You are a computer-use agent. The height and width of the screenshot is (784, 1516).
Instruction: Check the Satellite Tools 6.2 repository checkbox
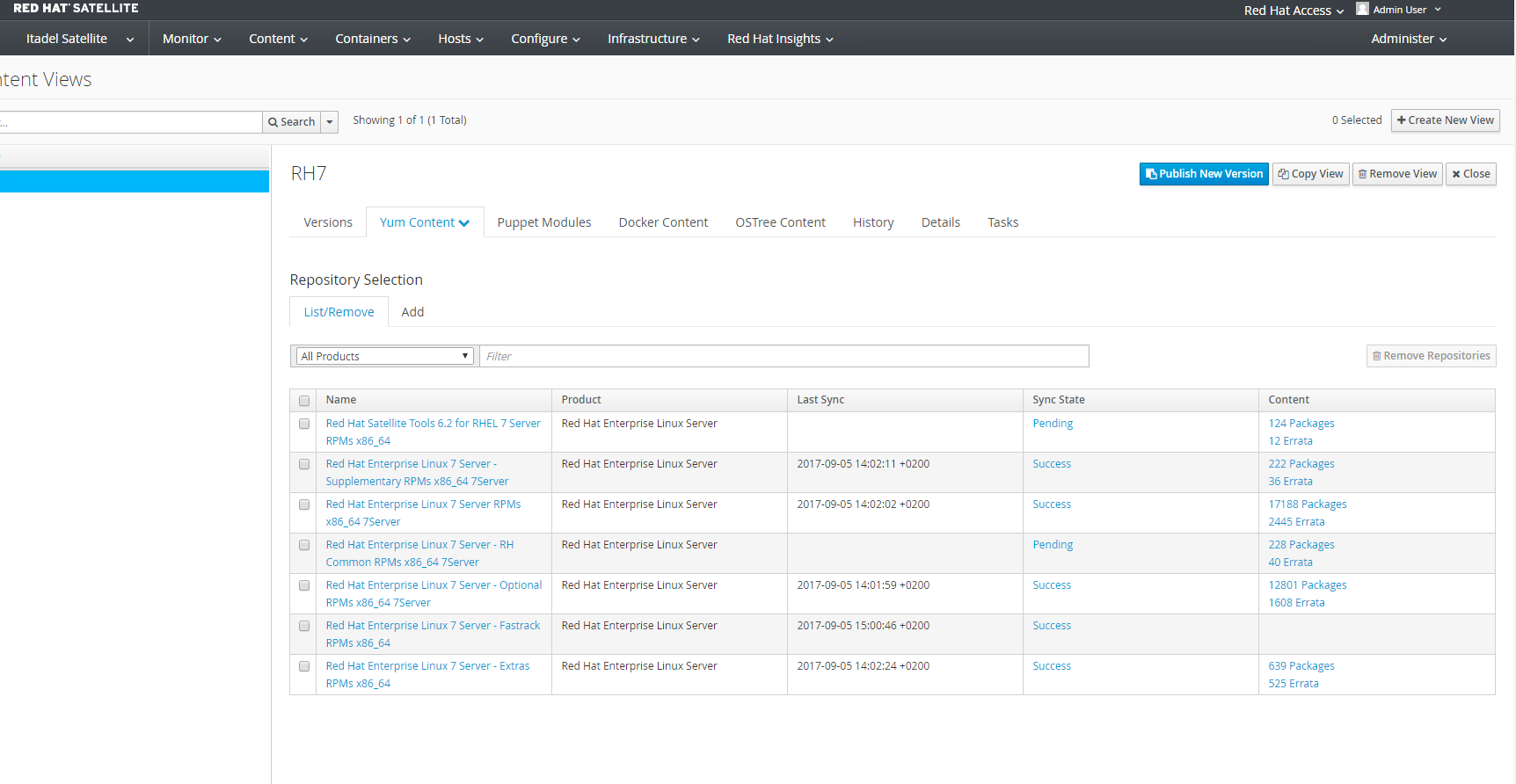click(x=304, y=424)
